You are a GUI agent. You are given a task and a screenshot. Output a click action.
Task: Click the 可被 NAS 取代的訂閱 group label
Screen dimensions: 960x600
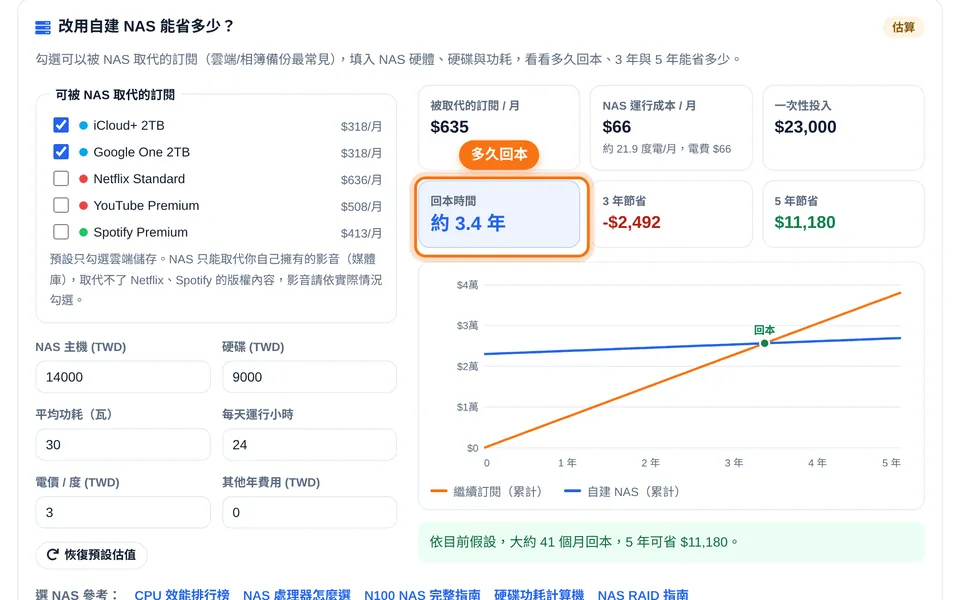click(115, 95)
